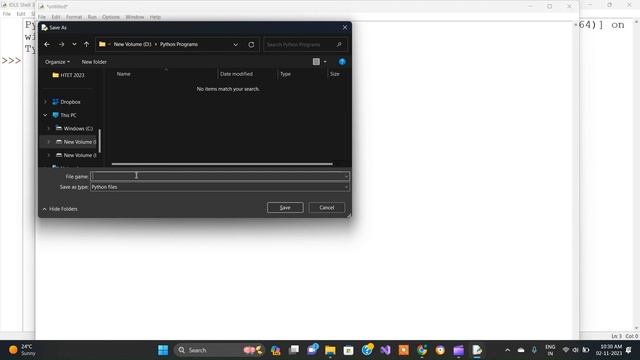Expand the address bar path history dropdown
This screenshot has height=360, width=640.
point(236,44)
